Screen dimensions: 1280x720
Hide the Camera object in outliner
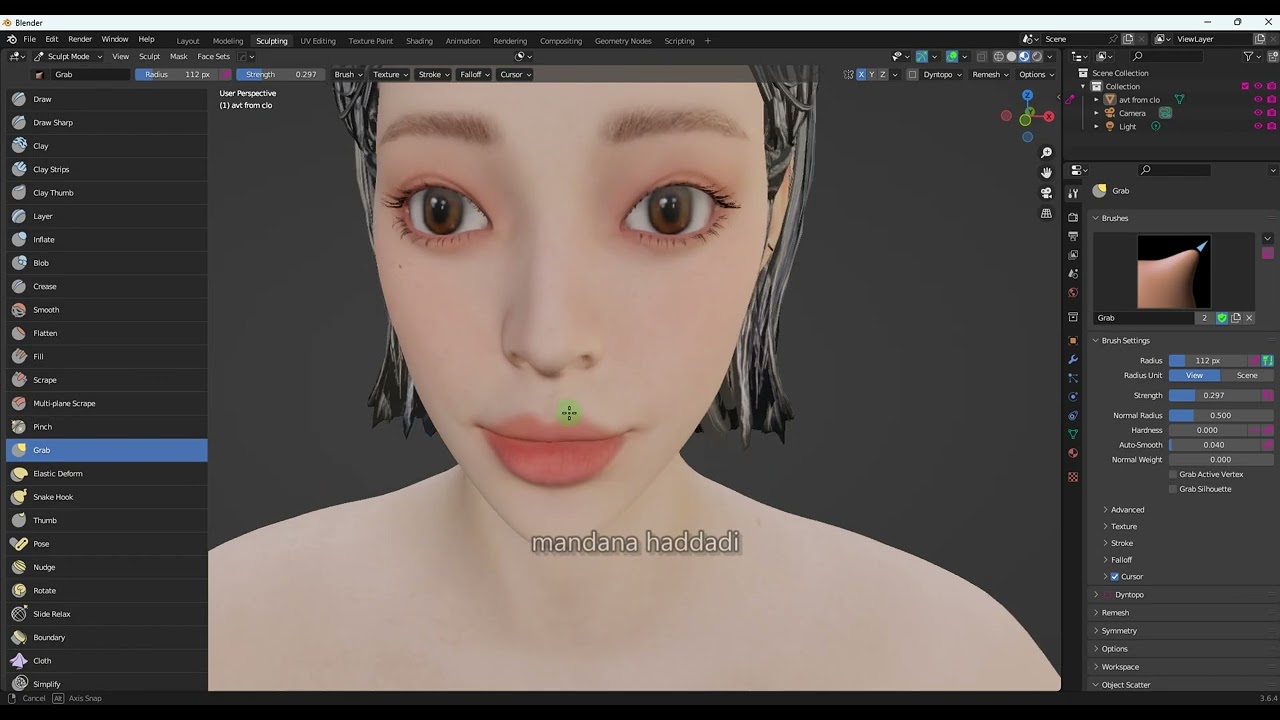[1258, 113]
